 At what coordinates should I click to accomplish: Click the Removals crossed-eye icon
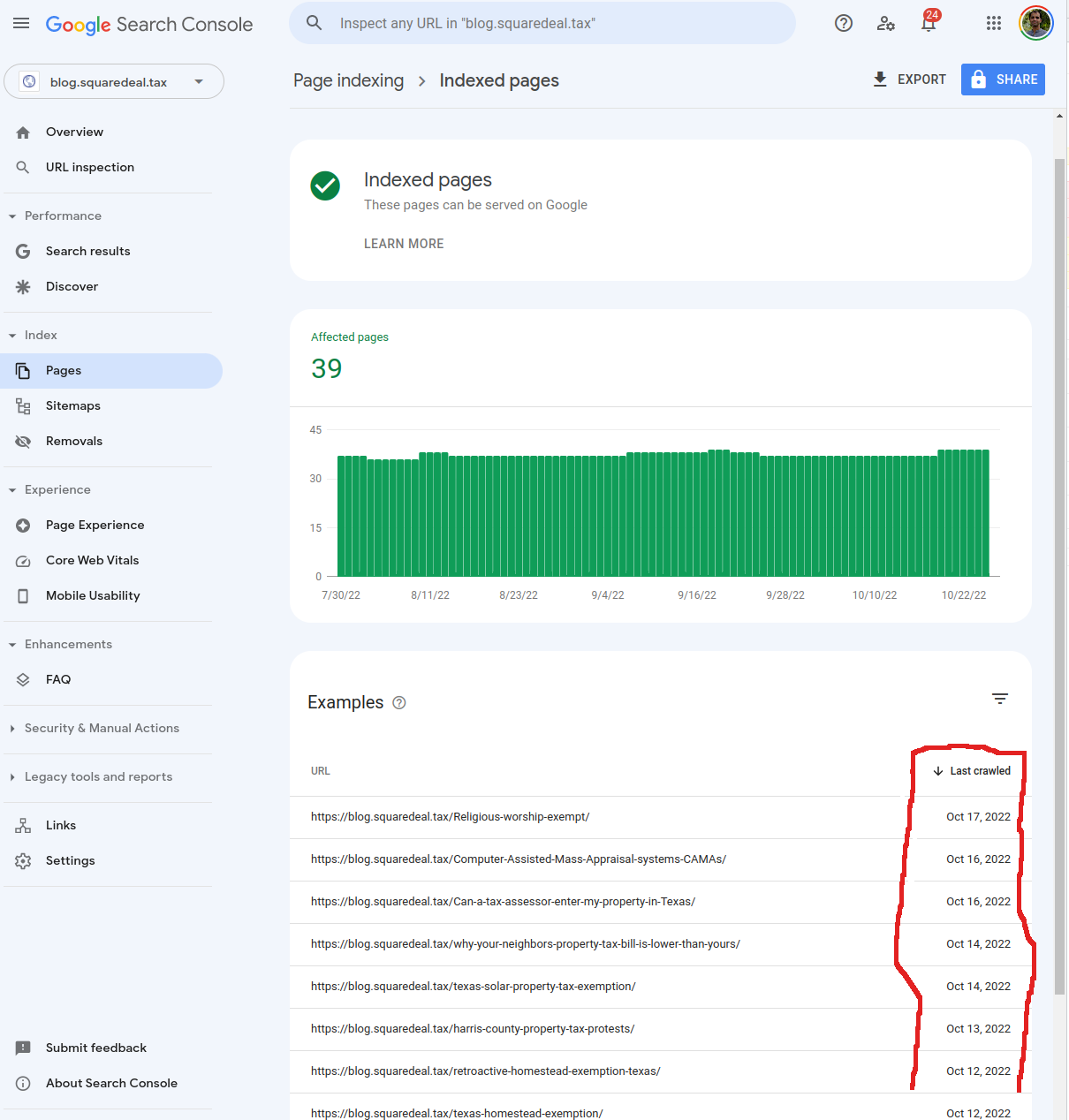(23, 442)
